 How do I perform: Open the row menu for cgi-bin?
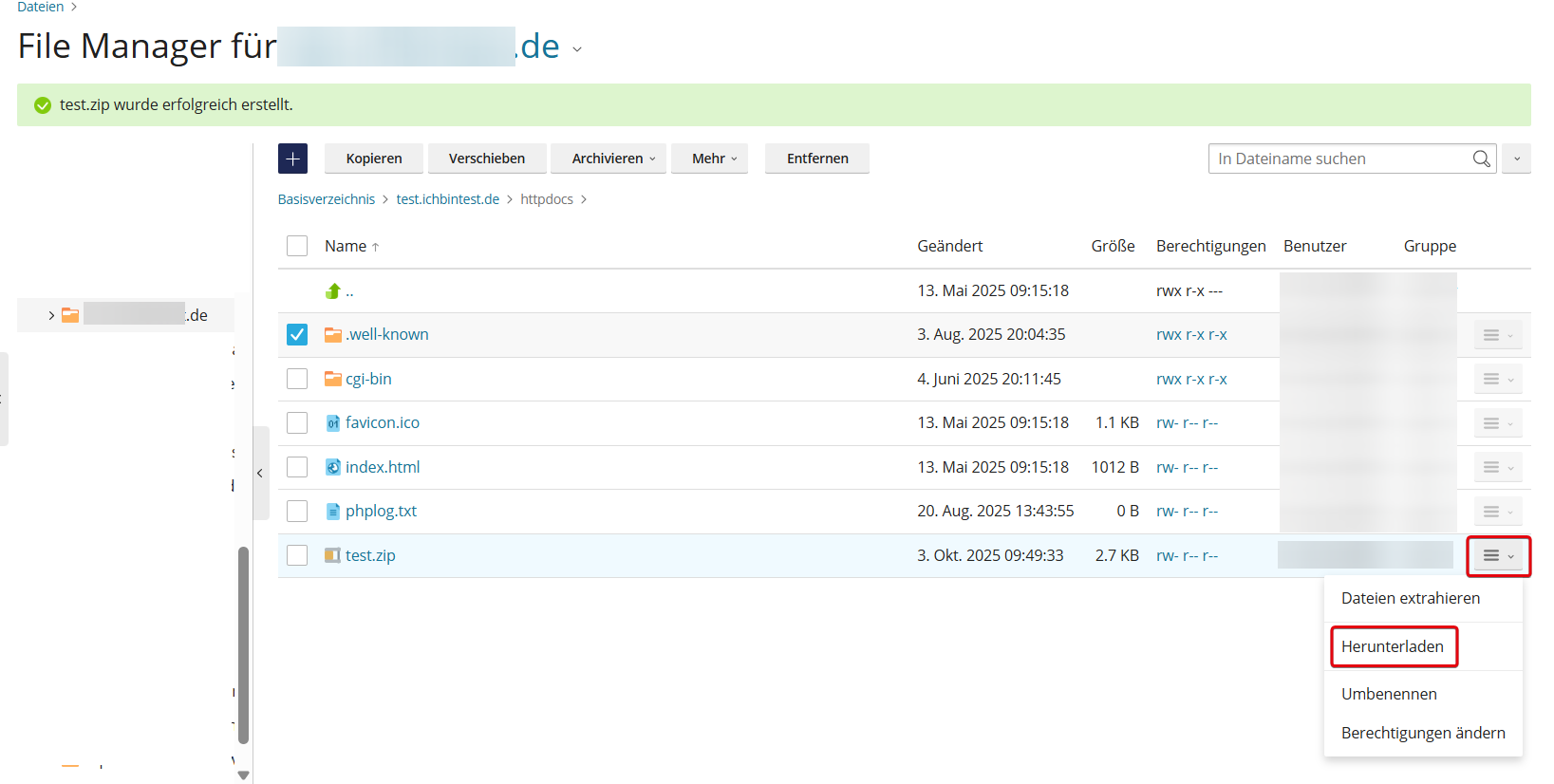[x=1498, y=379]
